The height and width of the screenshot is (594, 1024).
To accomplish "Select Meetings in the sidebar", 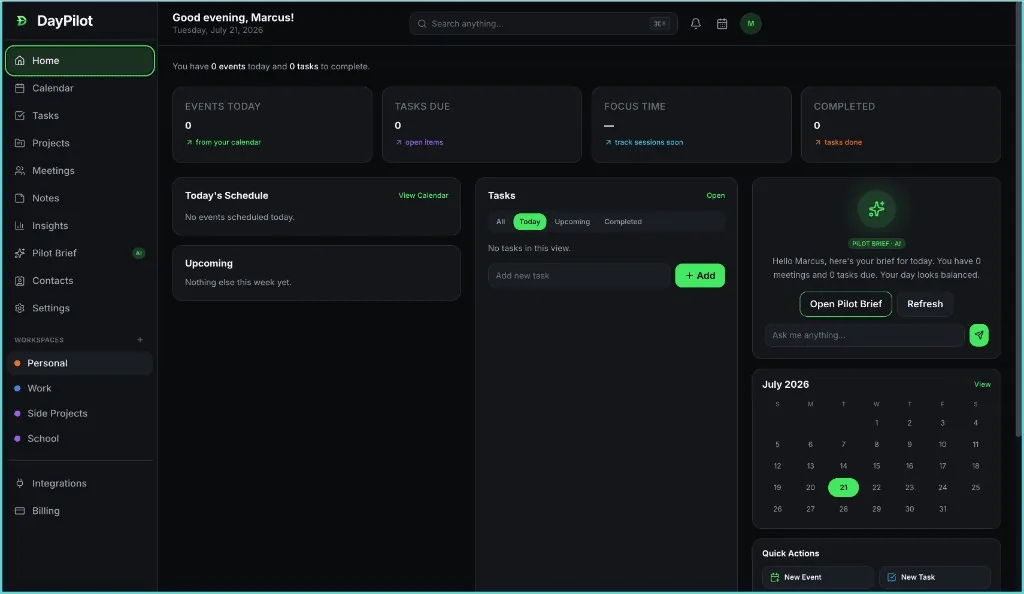I will pyautogui.click(x=80, y=170).
